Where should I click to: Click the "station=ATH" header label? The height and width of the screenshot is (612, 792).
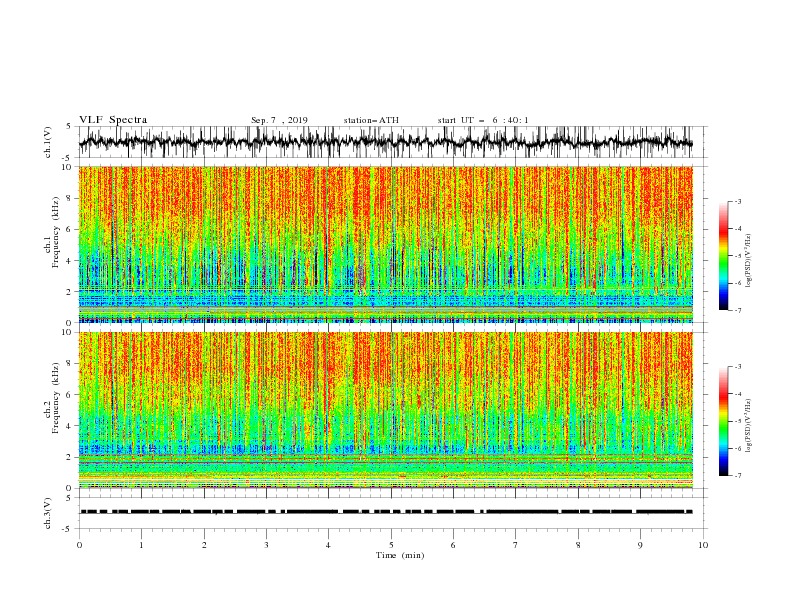coord(371,120)
